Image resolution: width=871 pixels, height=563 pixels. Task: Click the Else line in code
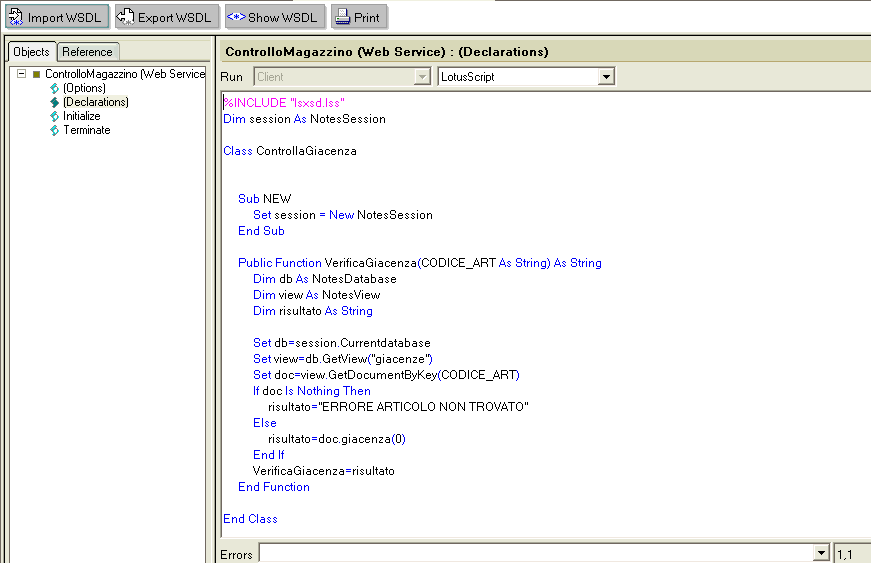[264, 423]
